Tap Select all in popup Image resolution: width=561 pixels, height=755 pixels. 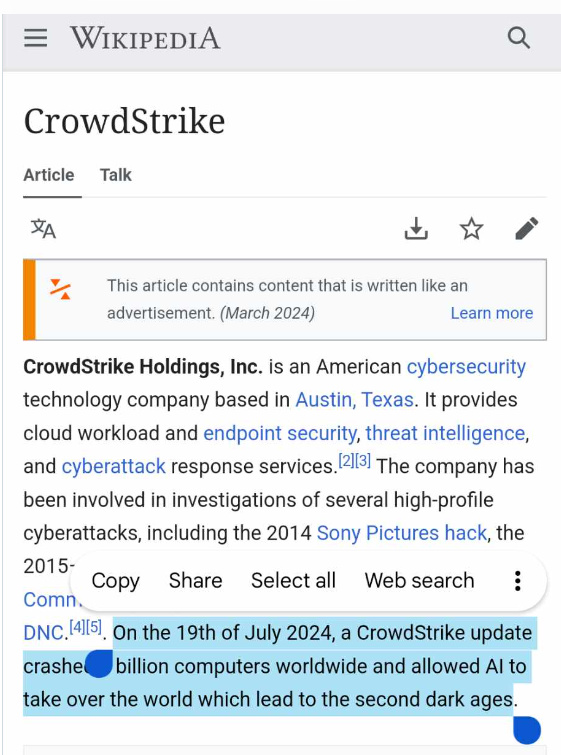click(x=293, y=581)
